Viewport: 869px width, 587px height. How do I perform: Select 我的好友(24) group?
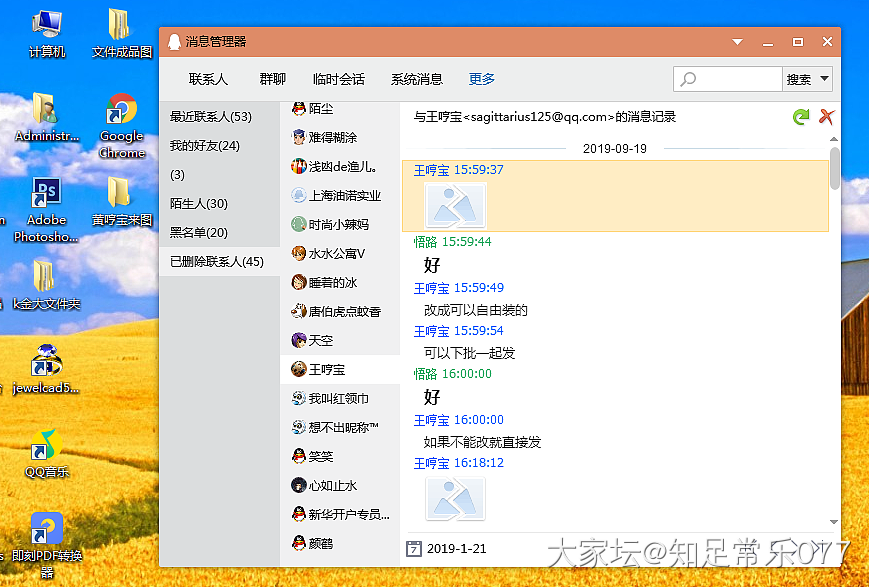[x=204, y=146]
